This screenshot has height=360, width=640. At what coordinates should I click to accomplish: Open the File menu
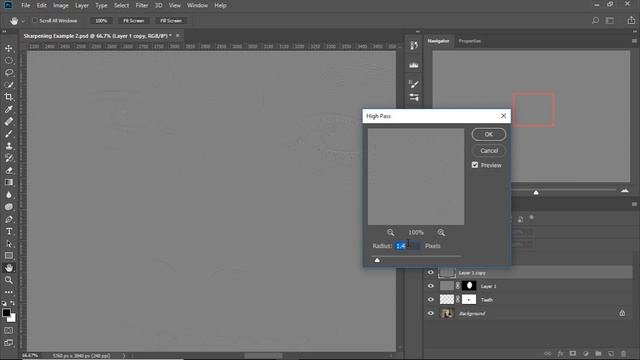[26, 5]
